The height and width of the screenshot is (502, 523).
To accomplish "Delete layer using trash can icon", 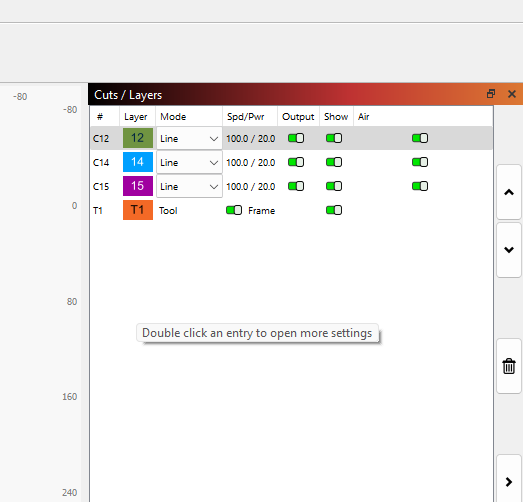I will 509,366.
